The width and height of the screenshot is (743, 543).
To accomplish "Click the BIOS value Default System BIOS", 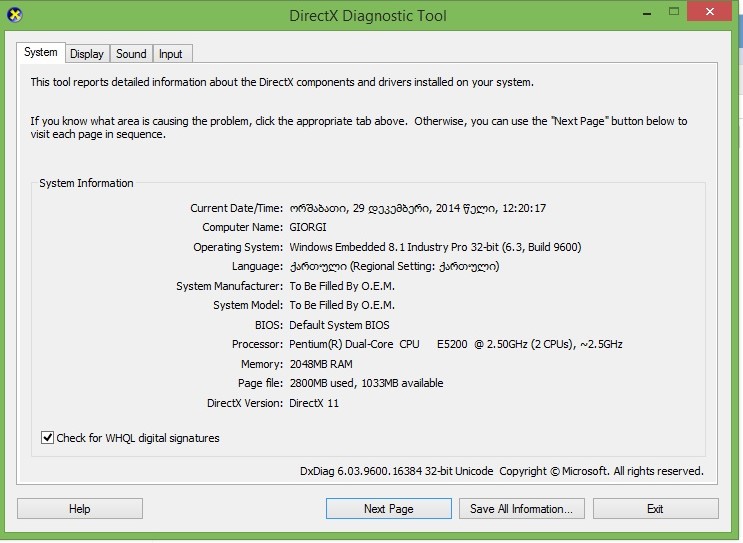I will pyautogui.click(x=339, y=325).
